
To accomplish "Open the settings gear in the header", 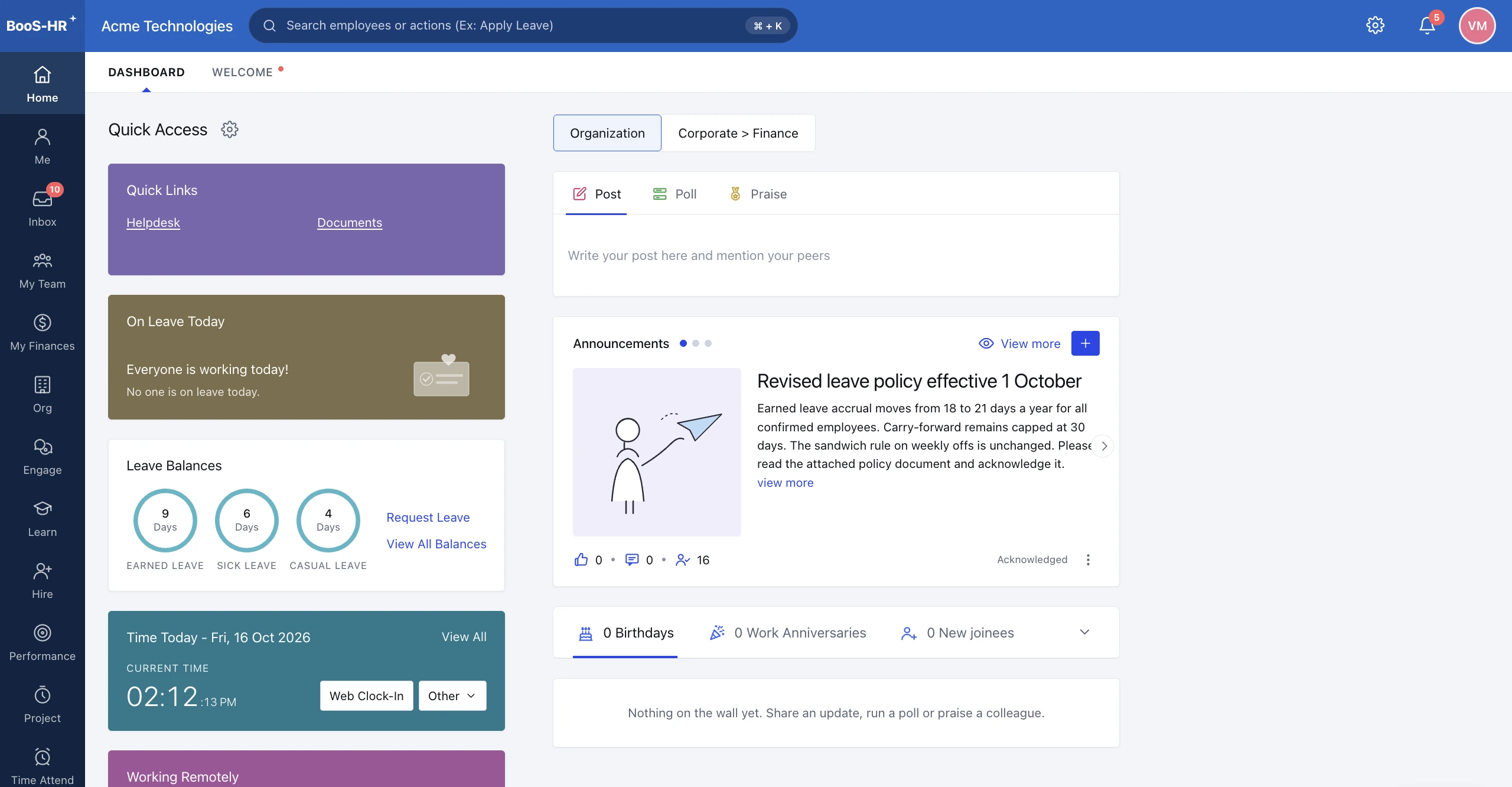I will [x=1376, y=25].
